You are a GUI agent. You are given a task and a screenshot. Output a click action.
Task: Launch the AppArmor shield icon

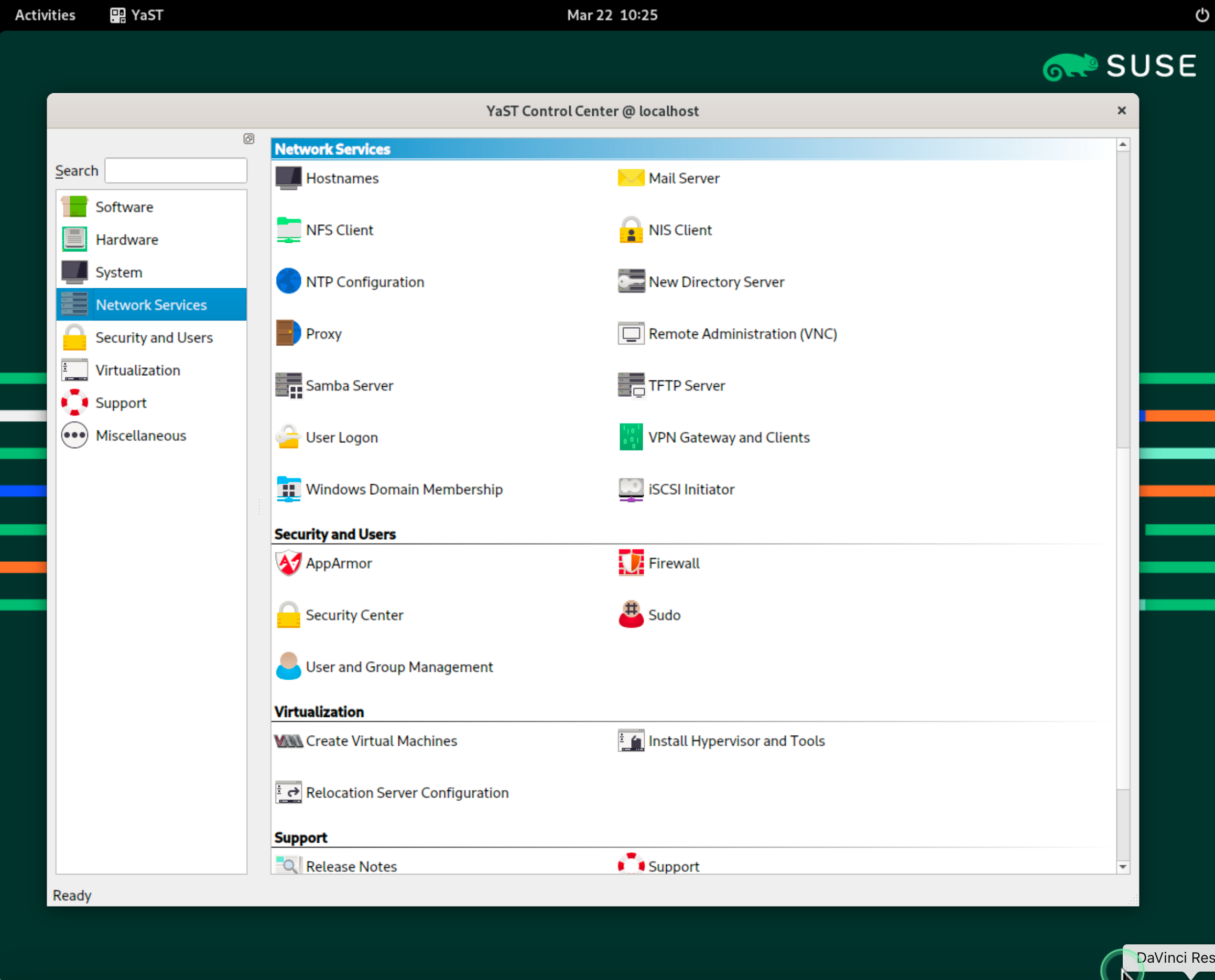click(x=288, y=563)
